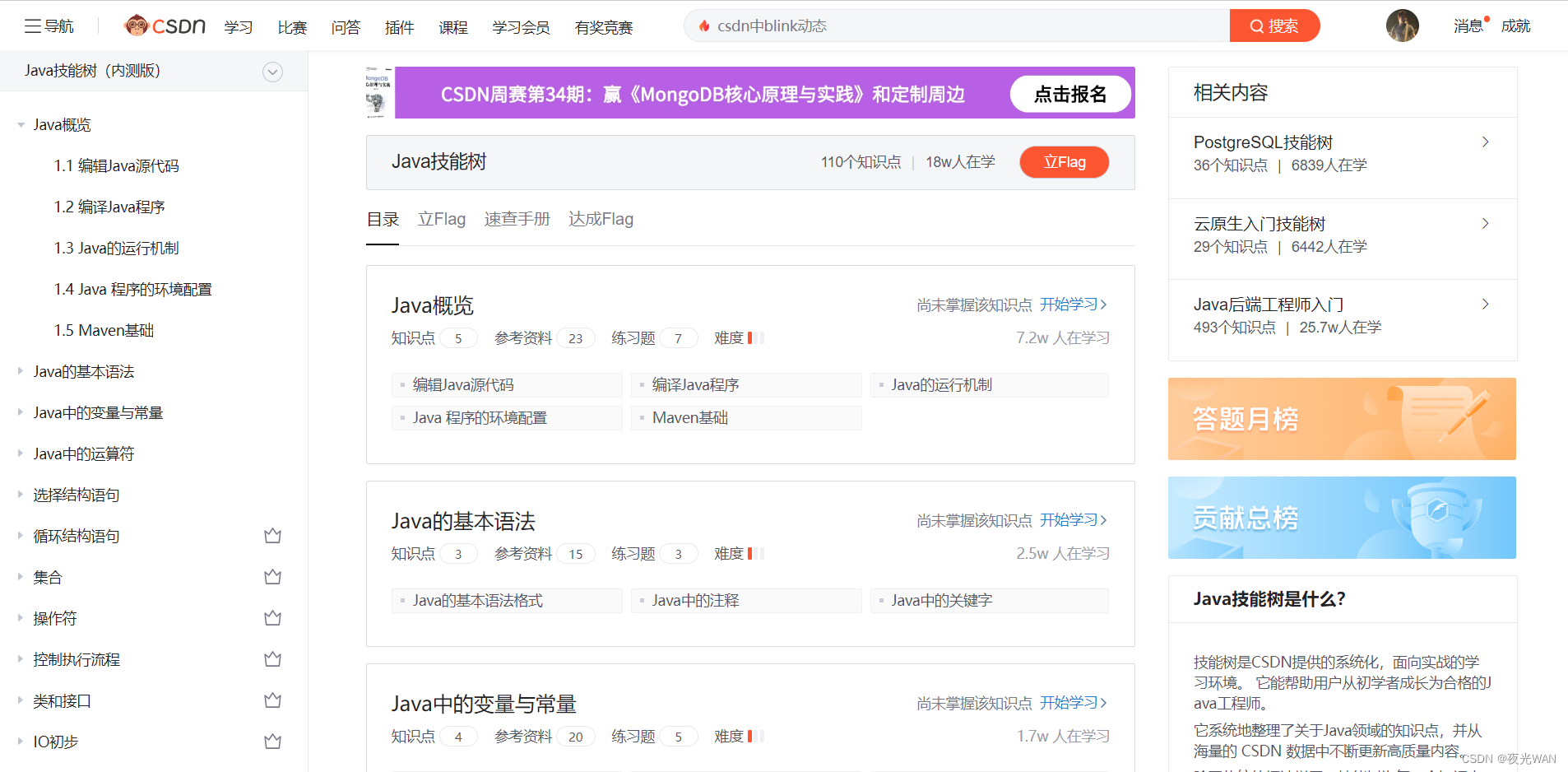Click crown icon beside 集合
The width and height of the screenshot is (1568, 772).
pyautogui.click(x=273, y=577)
